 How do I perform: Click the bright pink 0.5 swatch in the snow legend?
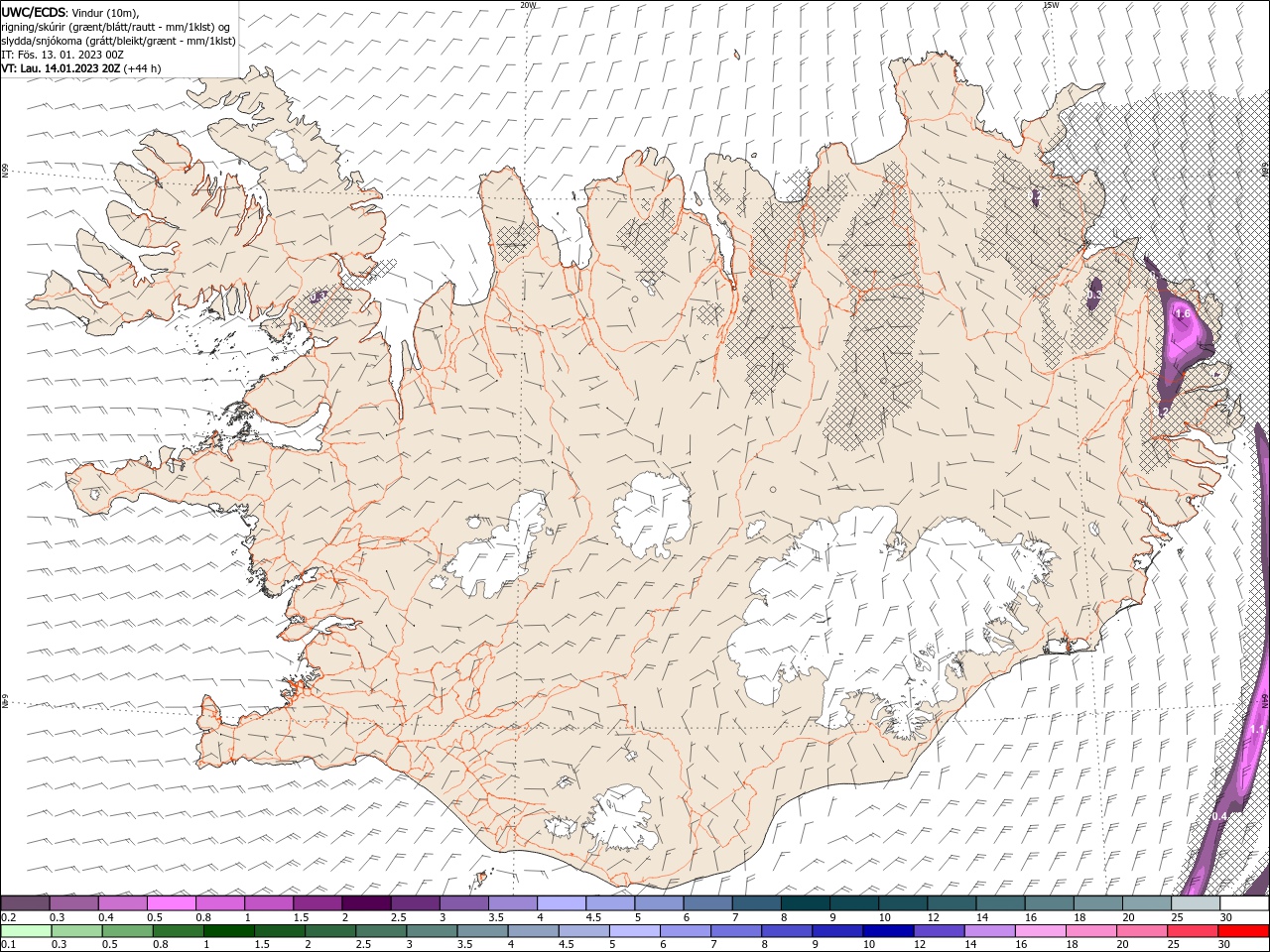pos(171,903)
